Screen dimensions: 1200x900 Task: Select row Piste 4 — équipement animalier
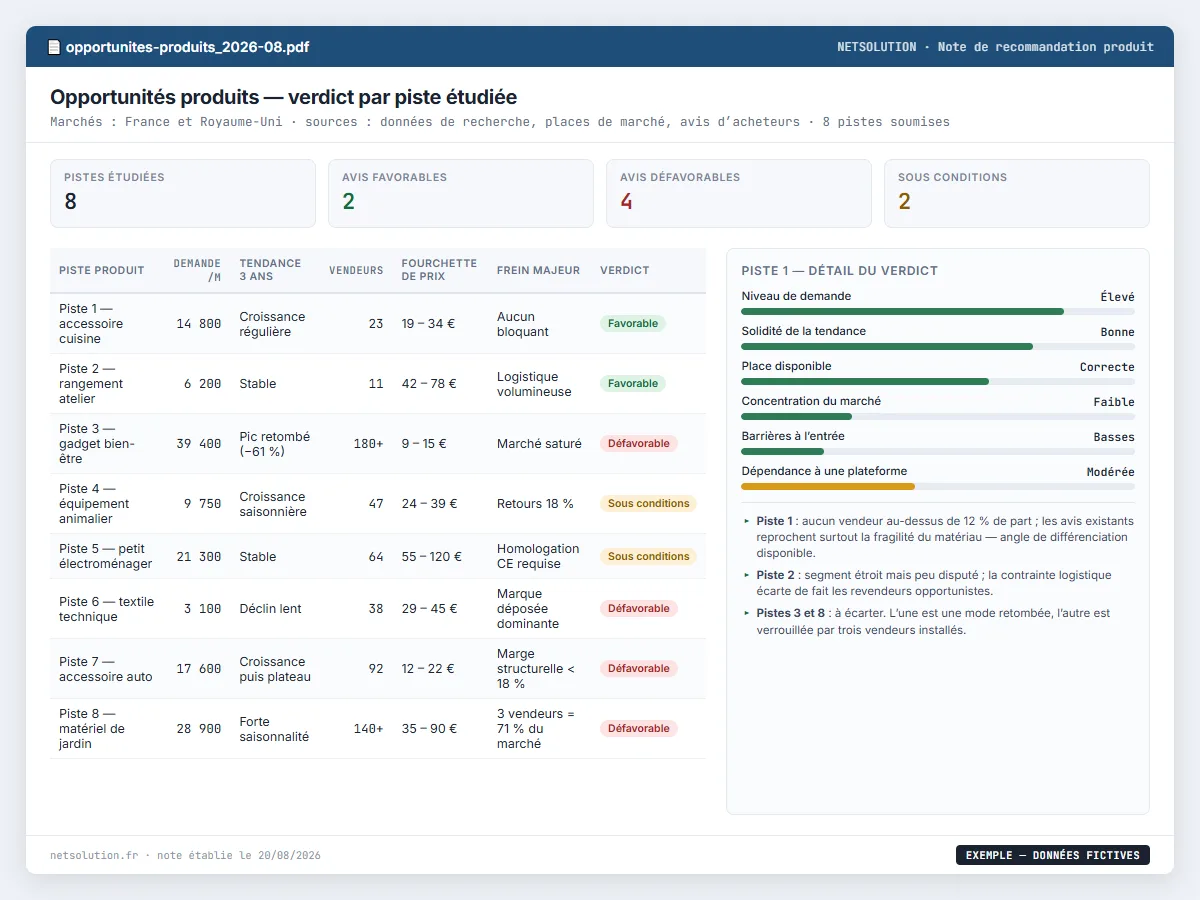(378, 504)
